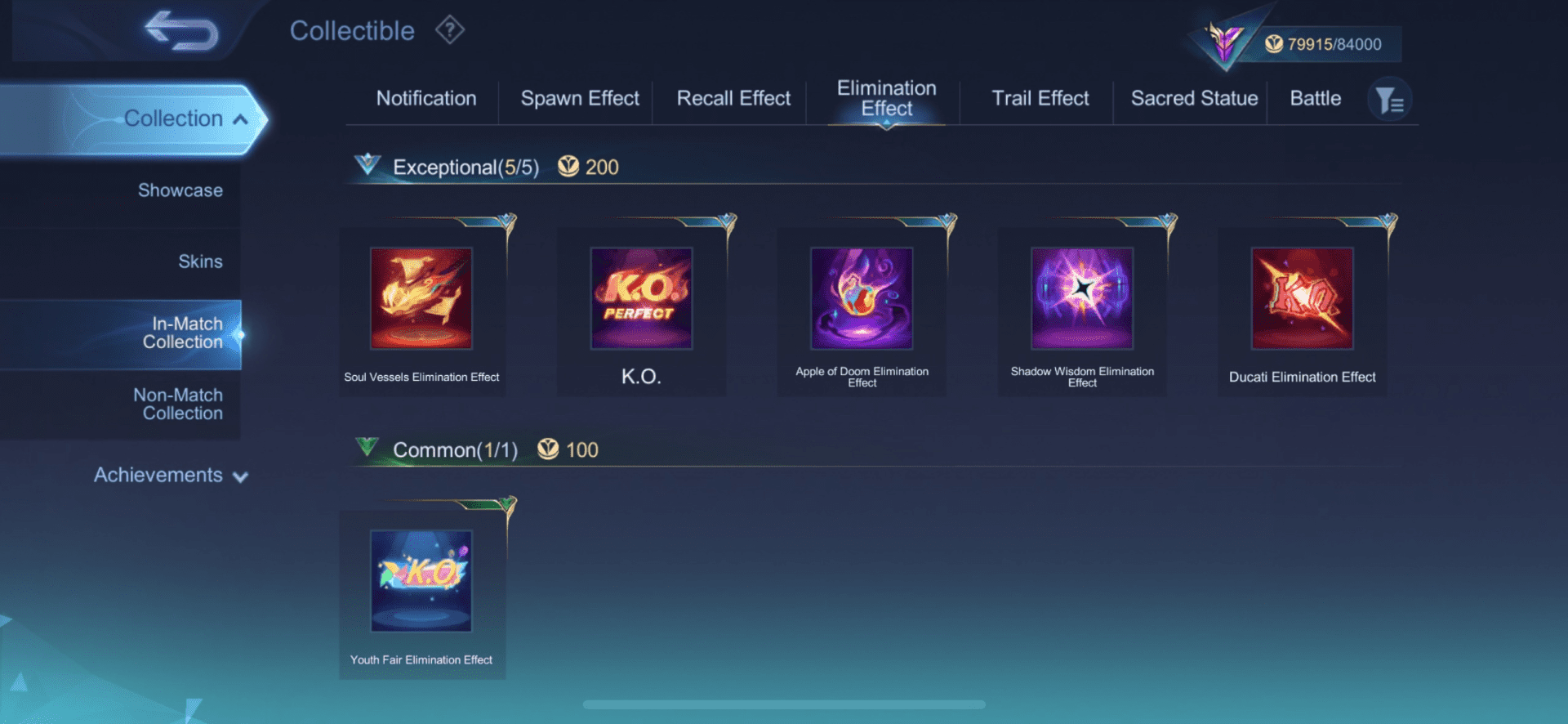Tap the back arrow icon
1568x724 pixels.
(x=181, y=31)
